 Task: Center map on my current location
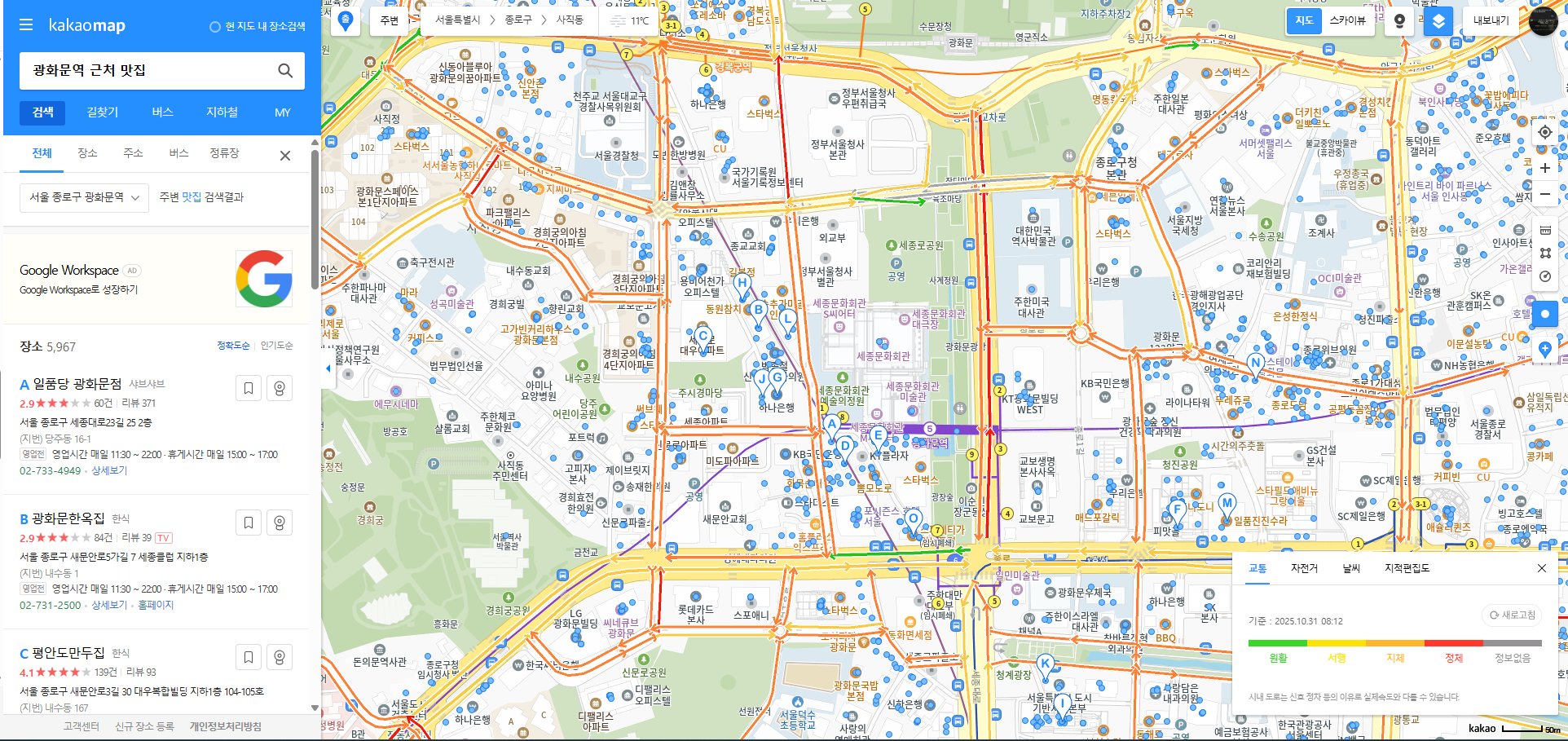point(1545,132)
